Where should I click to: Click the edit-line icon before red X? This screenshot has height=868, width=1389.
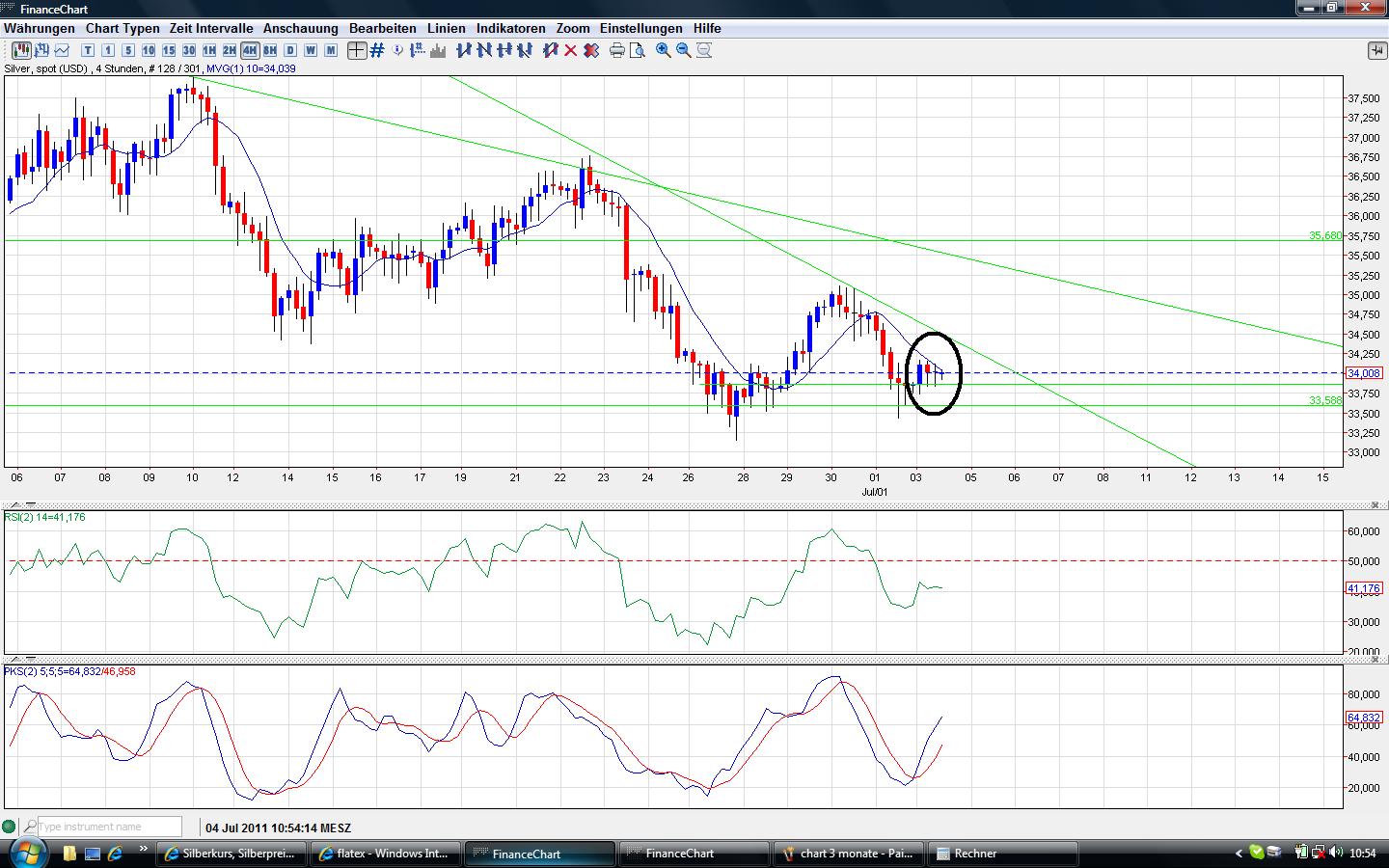pyautogui.click(x=551, y=50)
